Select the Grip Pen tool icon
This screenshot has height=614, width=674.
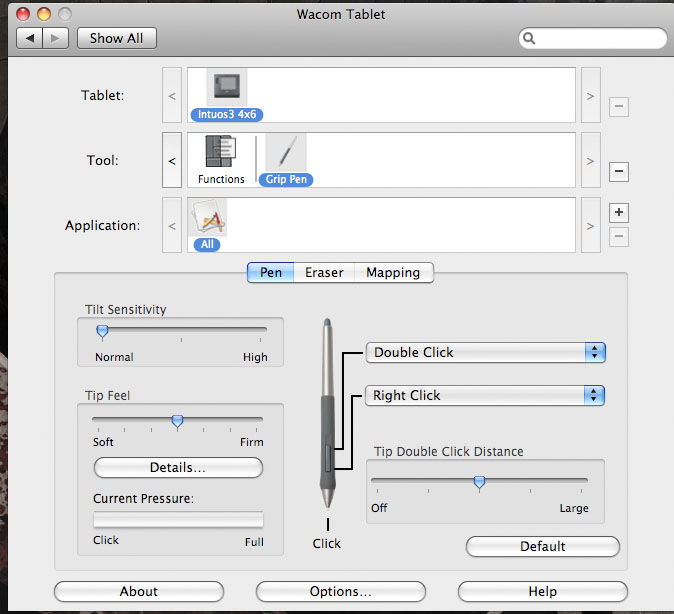(x=286, y=152)
